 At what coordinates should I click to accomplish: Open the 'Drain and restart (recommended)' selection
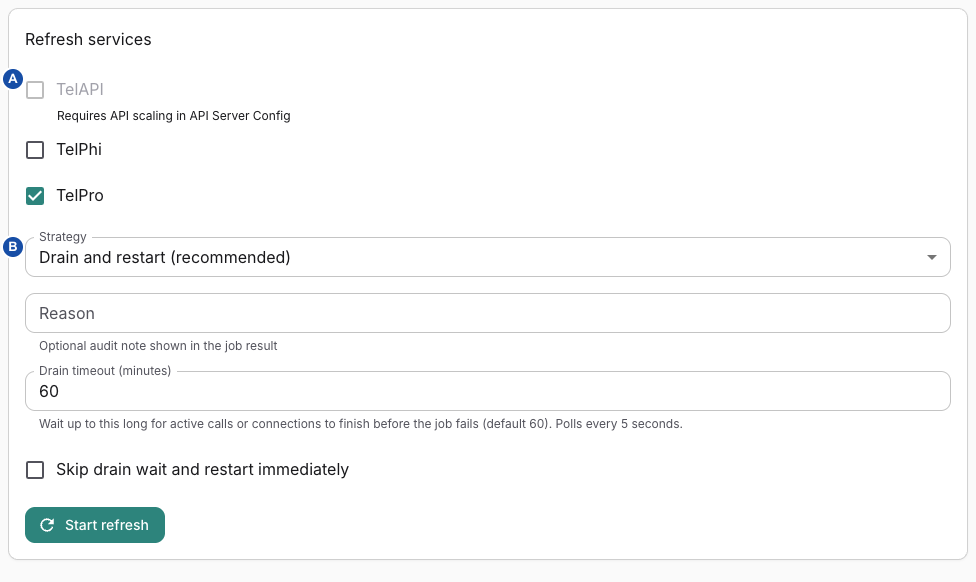(x=487, y=257)
